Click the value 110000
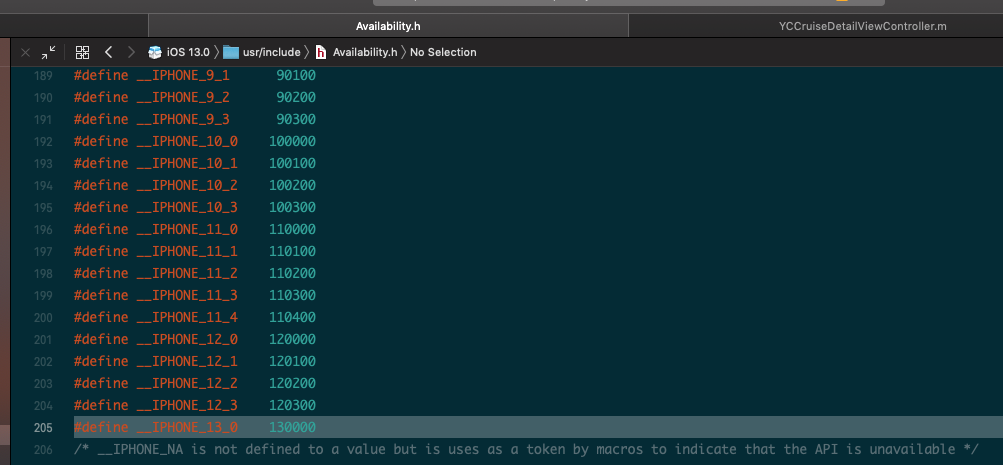Screen dimensions: 1003x465 tap(292, 229)
